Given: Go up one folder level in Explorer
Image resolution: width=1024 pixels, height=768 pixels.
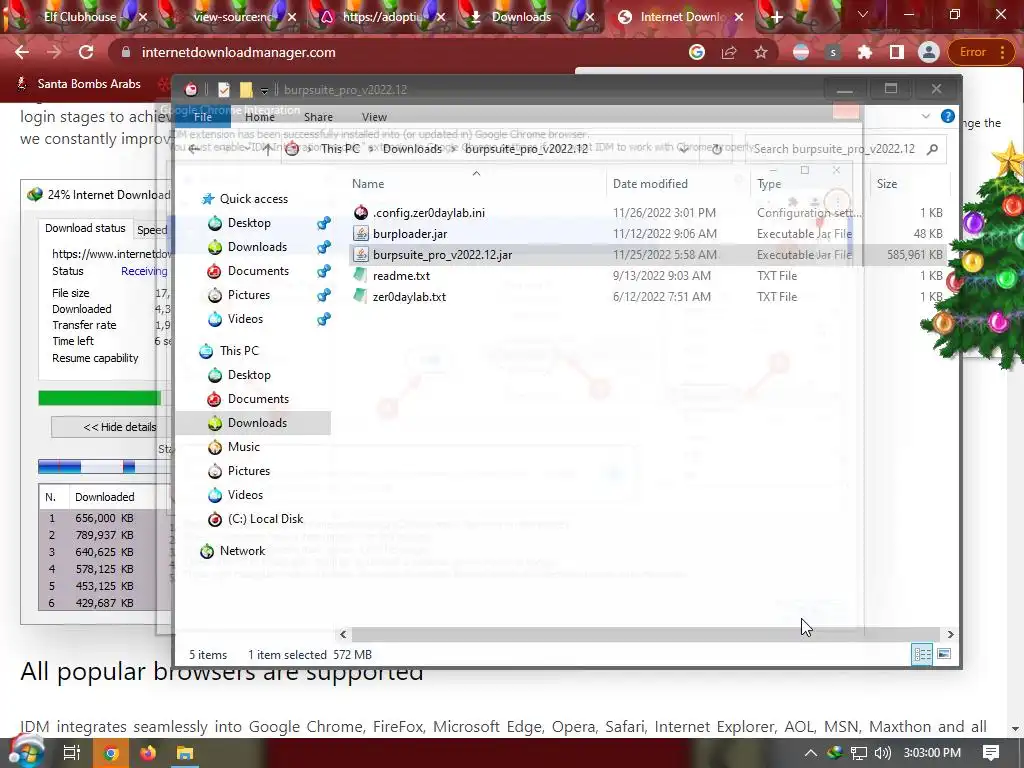Looking at the screenshot, I should (268, 149).
